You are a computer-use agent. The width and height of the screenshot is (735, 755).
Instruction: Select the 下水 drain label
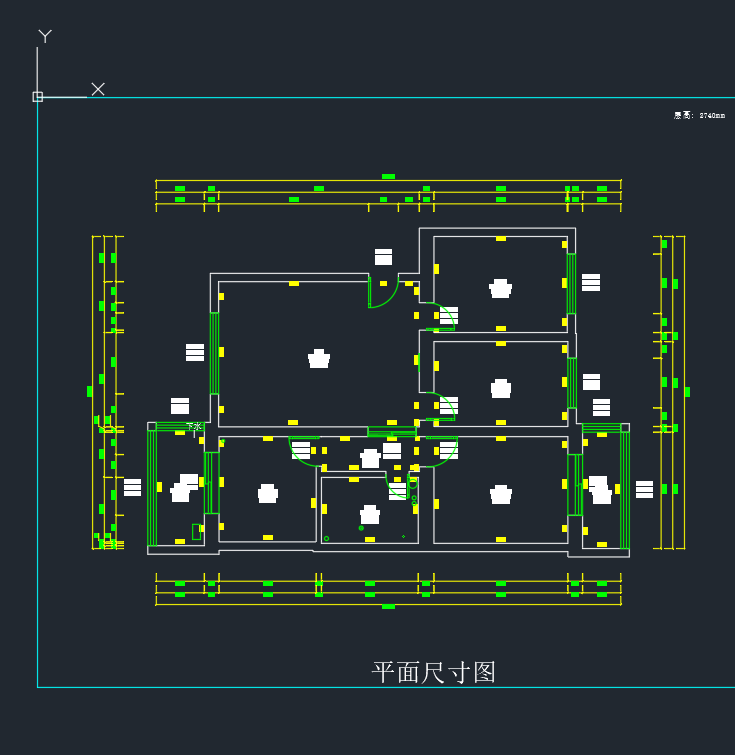coord(193,427)
